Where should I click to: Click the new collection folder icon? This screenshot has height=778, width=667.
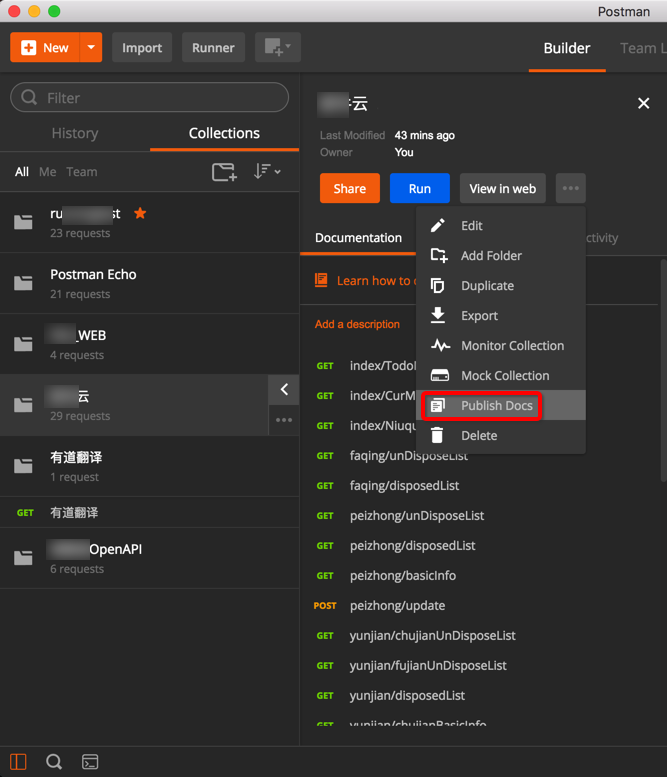[224, 172]
